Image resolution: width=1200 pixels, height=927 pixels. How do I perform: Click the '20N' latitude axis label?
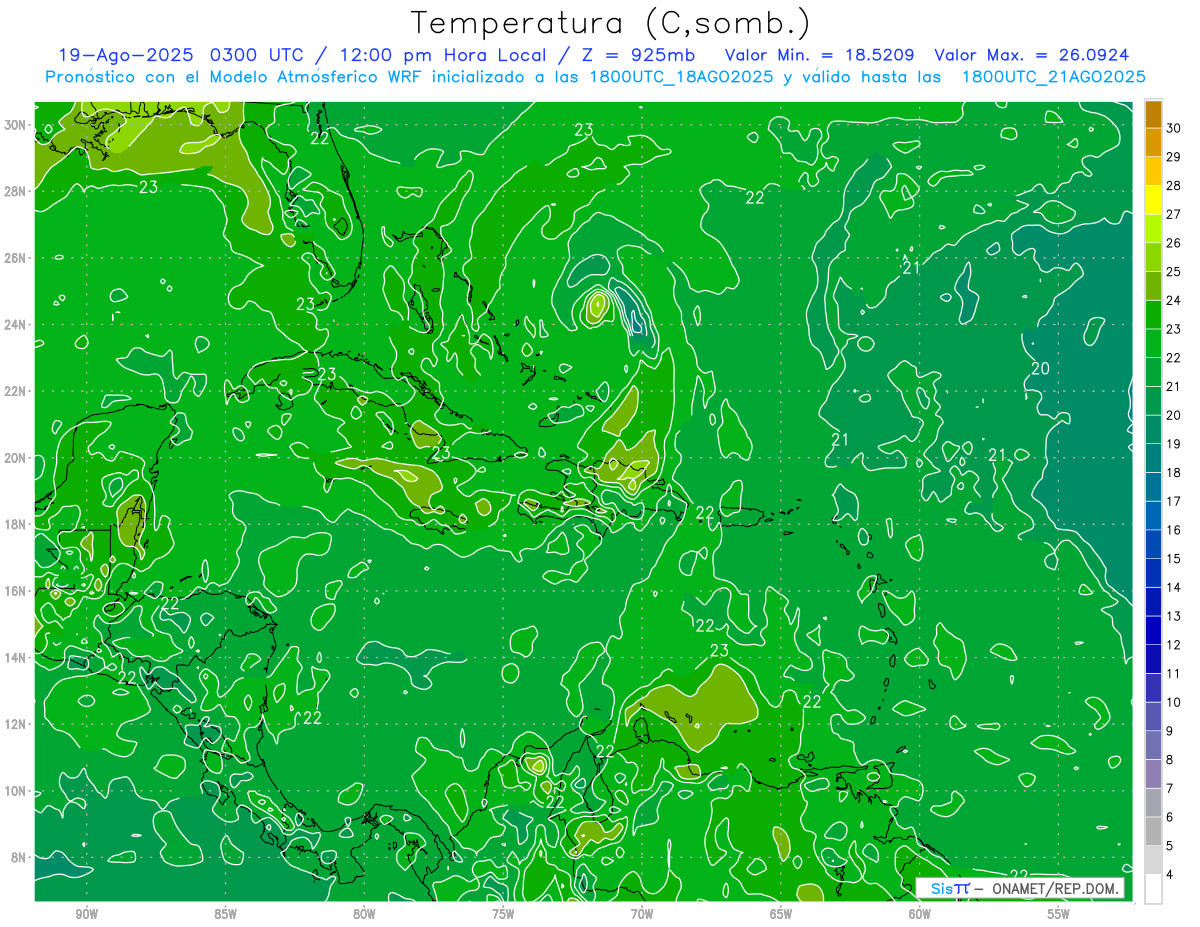click(16, 458)
